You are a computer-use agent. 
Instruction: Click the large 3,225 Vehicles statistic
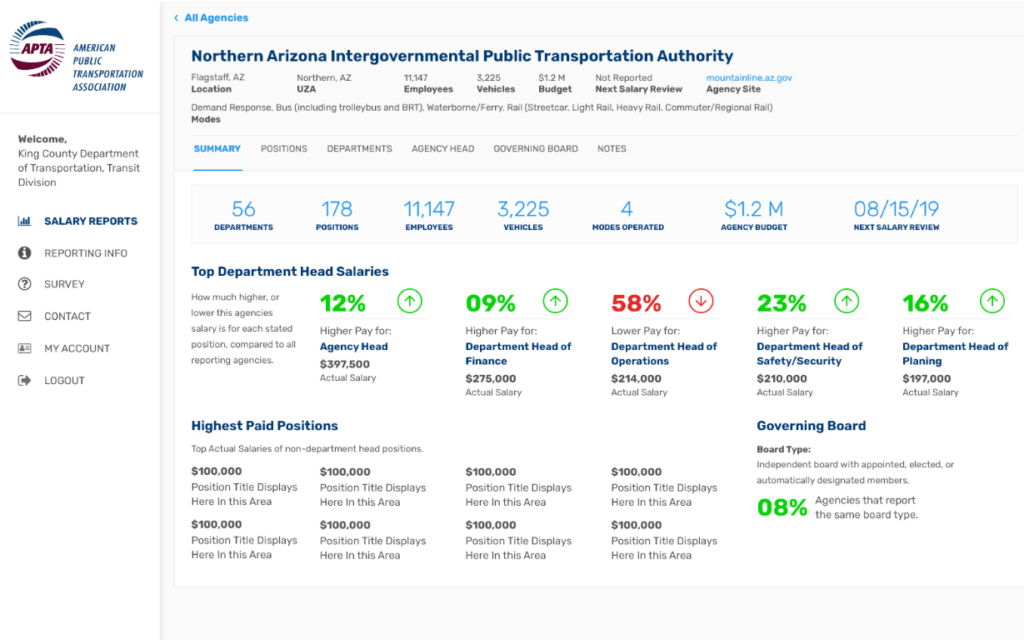tap(523, 215)
